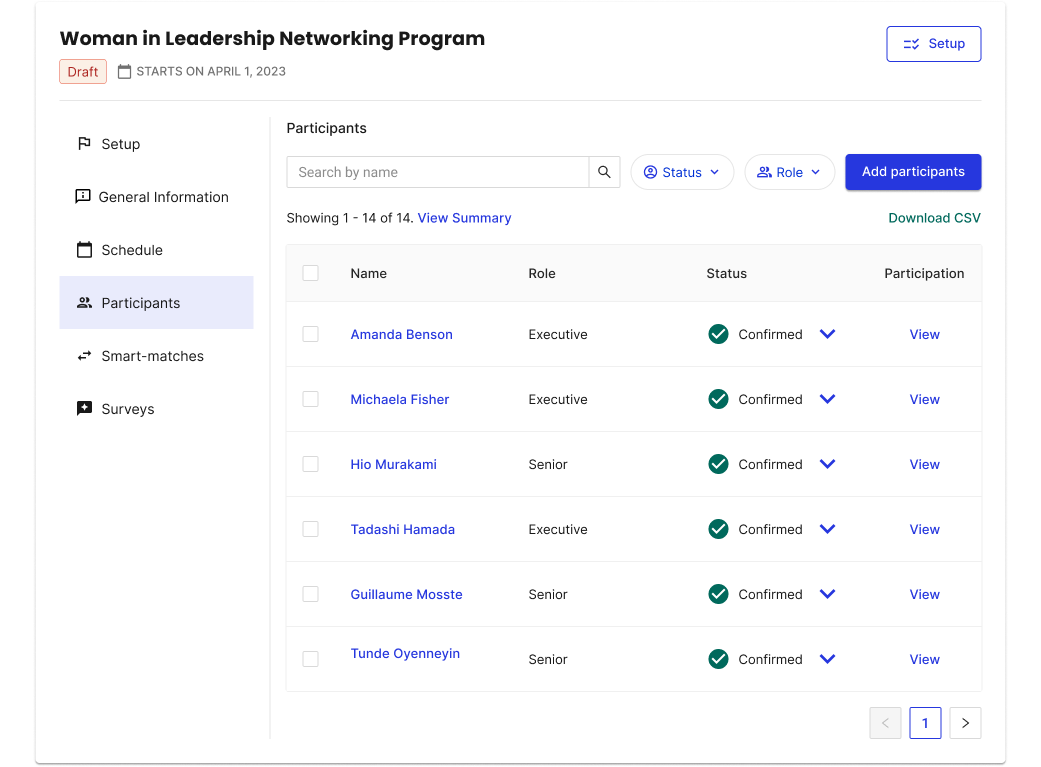Click the green check icon for Guillaume Mosste
1041x767 pixels.
[718, 594]
